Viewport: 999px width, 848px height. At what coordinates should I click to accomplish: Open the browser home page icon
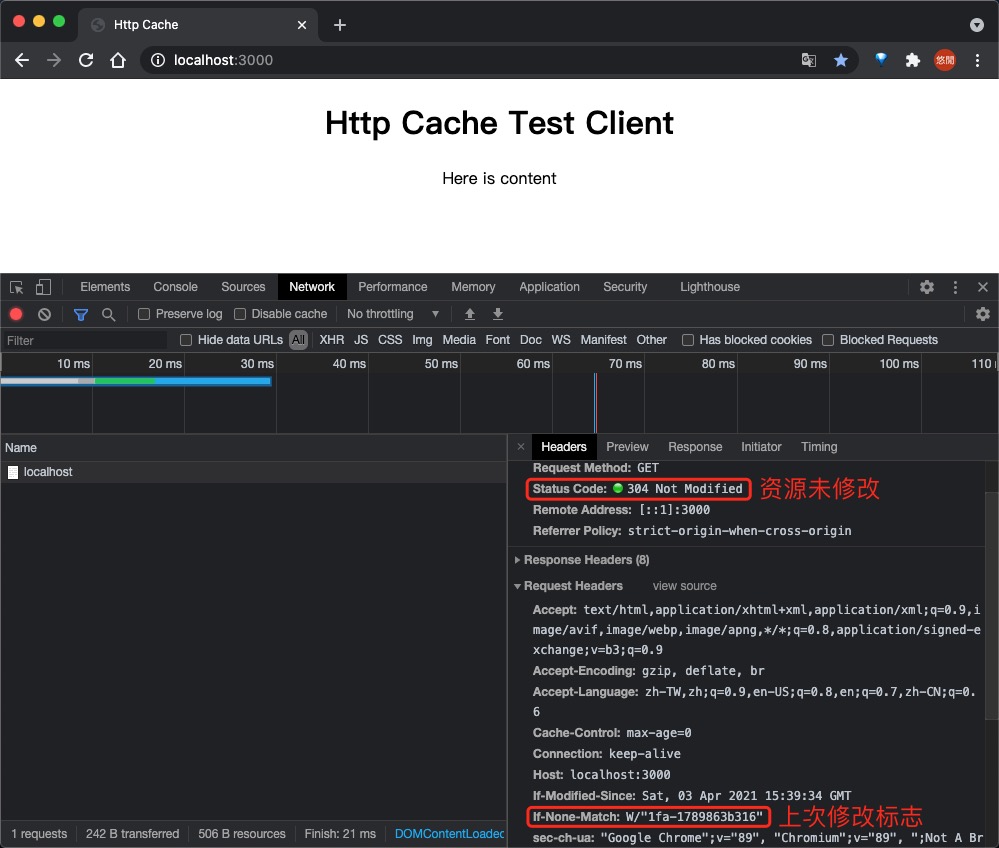118,60
